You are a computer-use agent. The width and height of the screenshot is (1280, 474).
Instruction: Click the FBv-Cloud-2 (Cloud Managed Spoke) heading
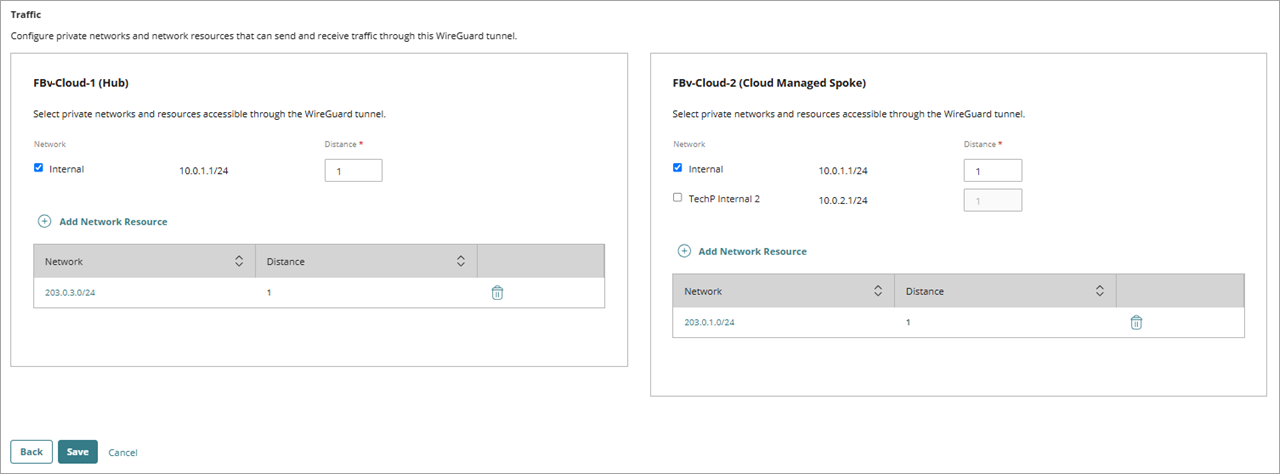(769, 83)
